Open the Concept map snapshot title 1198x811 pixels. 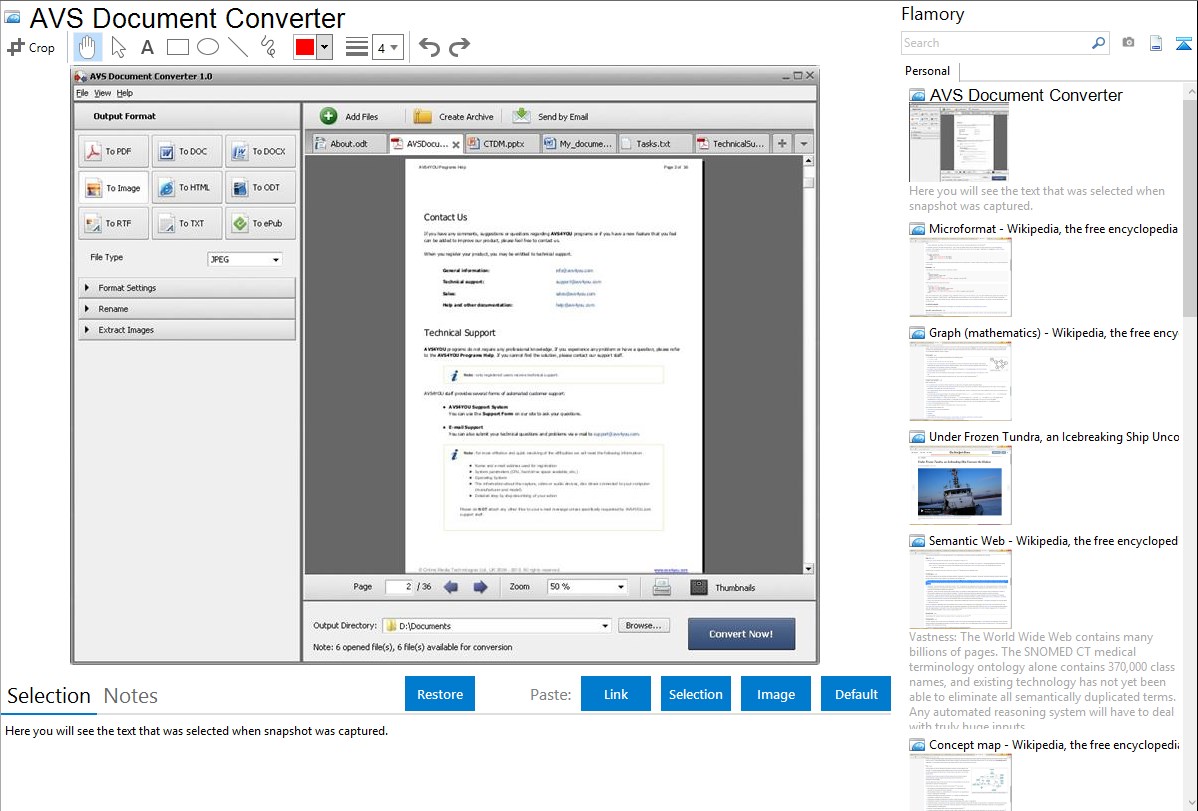click(x=1053, y=744)
